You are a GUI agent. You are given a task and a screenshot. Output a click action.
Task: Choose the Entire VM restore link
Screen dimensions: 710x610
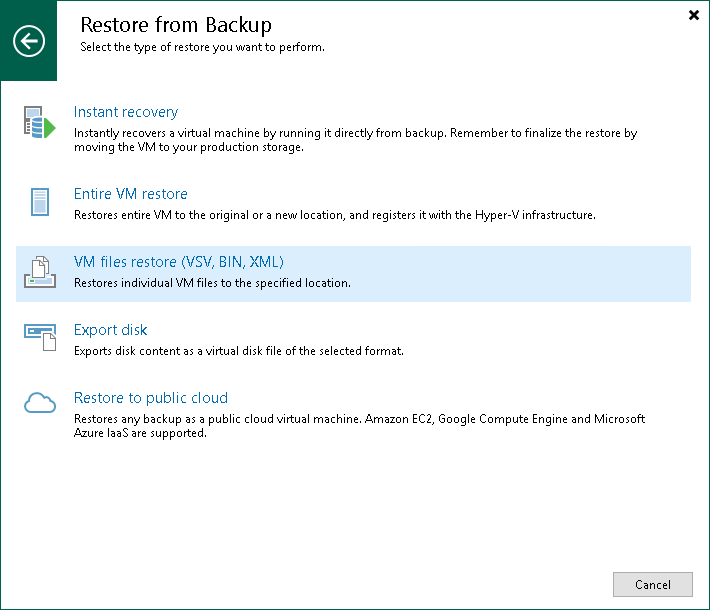pos(131,194)
